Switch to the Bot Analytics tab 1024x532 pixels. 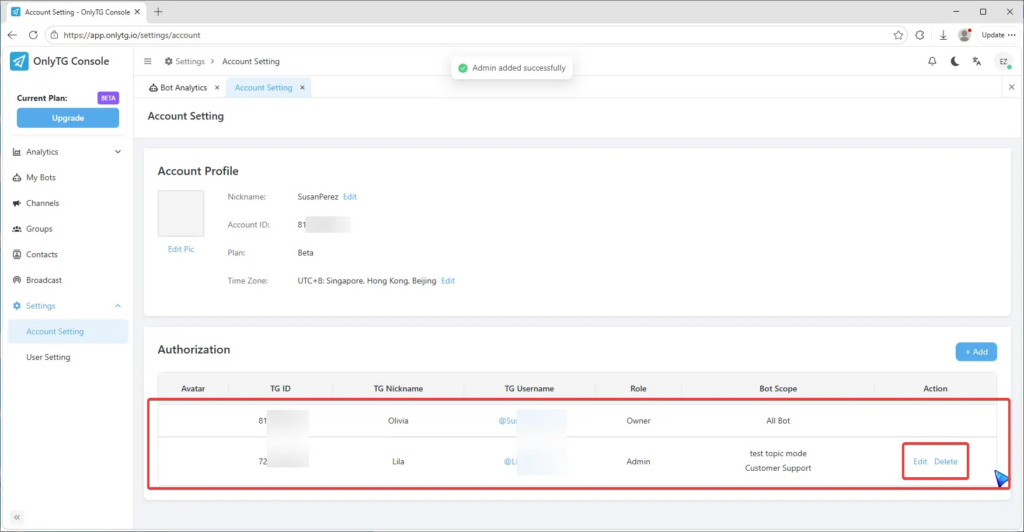pos(183,88)
